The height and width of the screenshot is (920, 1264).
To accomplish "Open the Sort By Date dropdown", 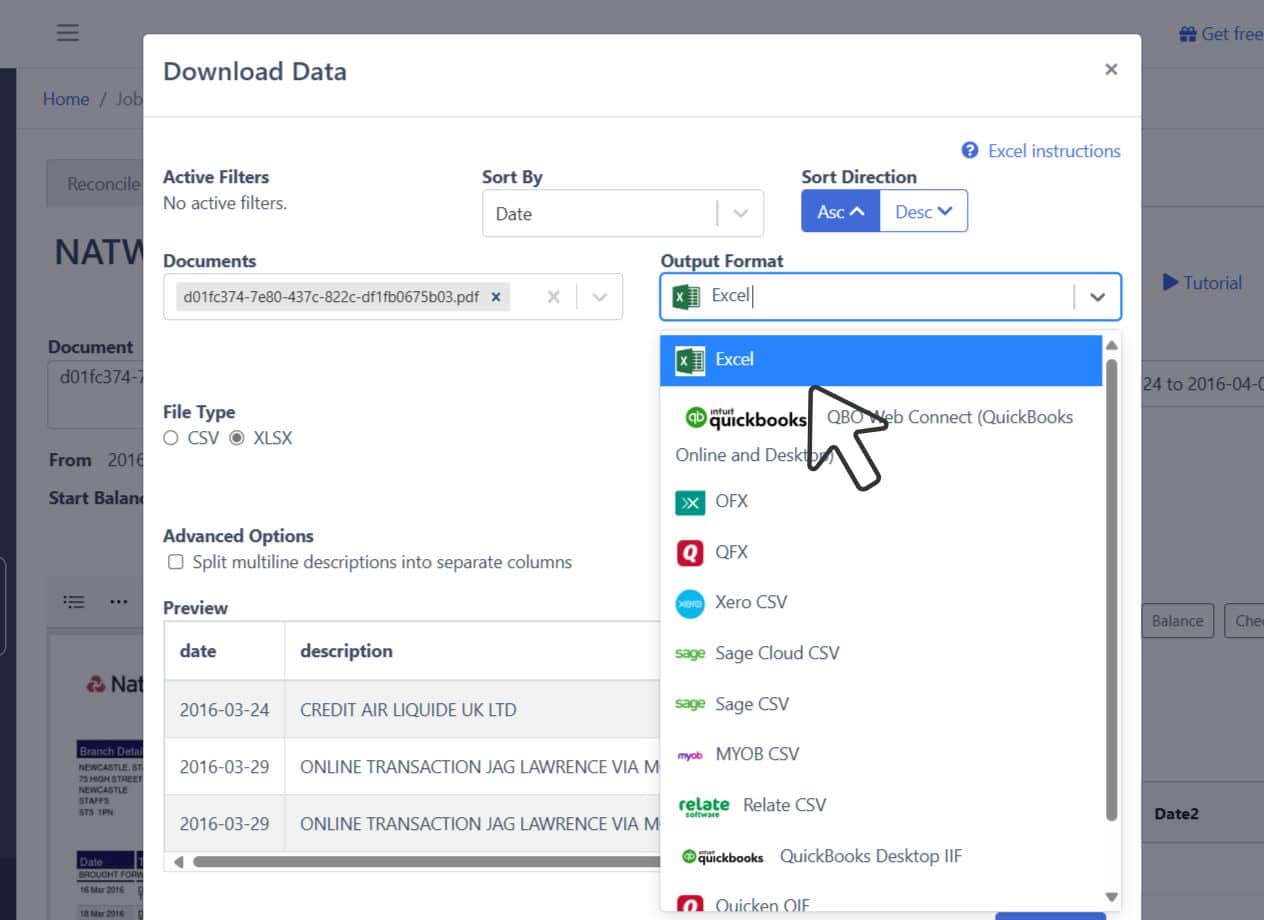I will 622,213.
